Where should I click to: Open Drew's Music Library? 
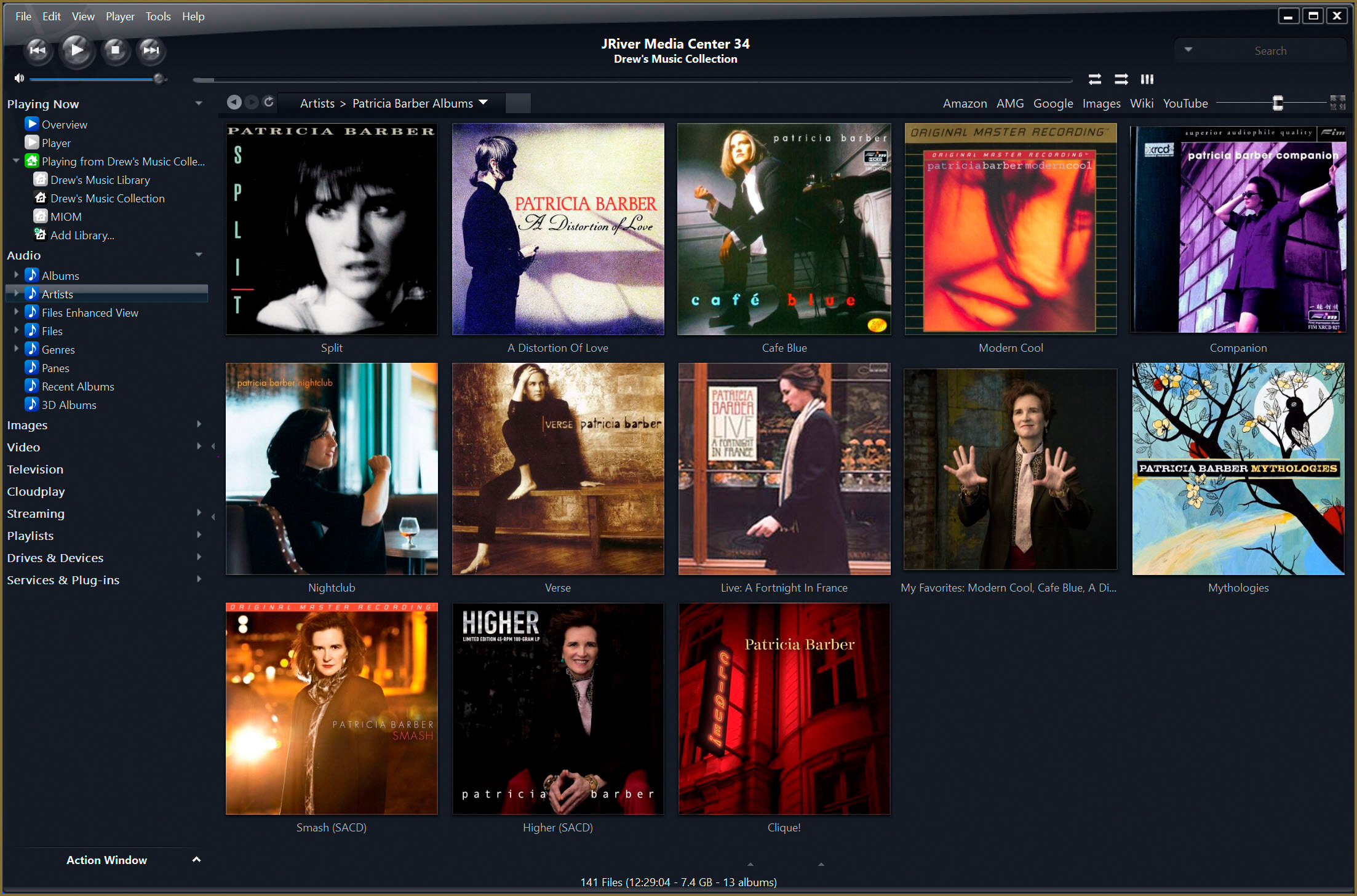[100, 180]
